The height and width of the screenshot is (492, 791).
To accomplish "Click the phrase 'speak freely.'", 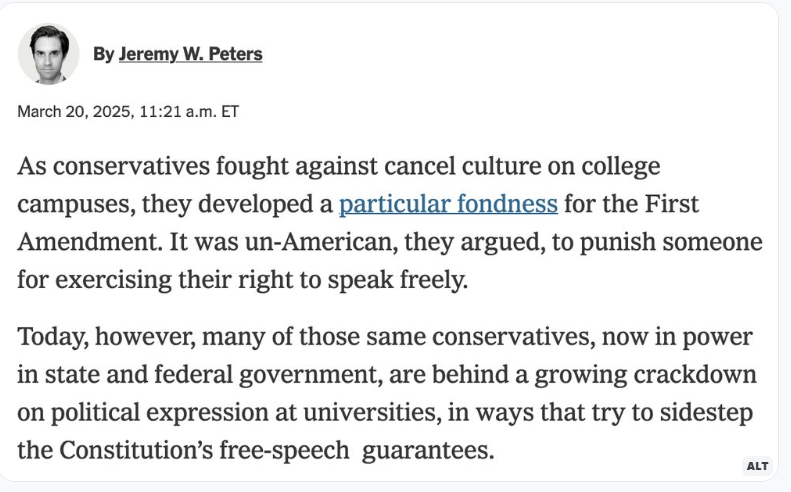I will [398, 280].
